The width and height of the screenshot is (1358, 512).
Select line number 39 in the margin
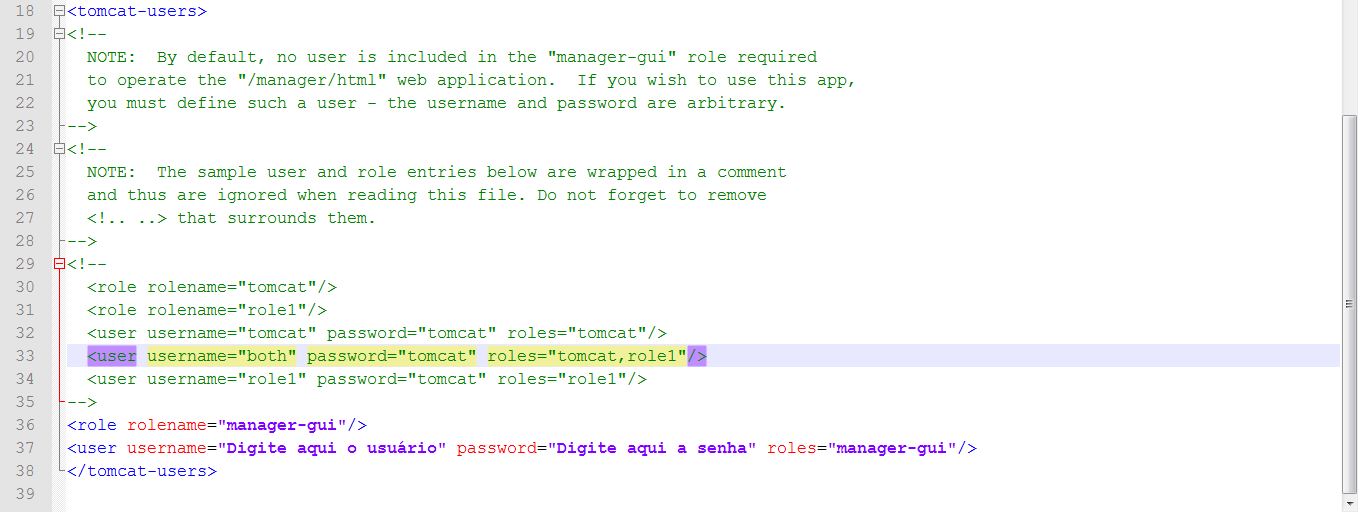(25, 494)
